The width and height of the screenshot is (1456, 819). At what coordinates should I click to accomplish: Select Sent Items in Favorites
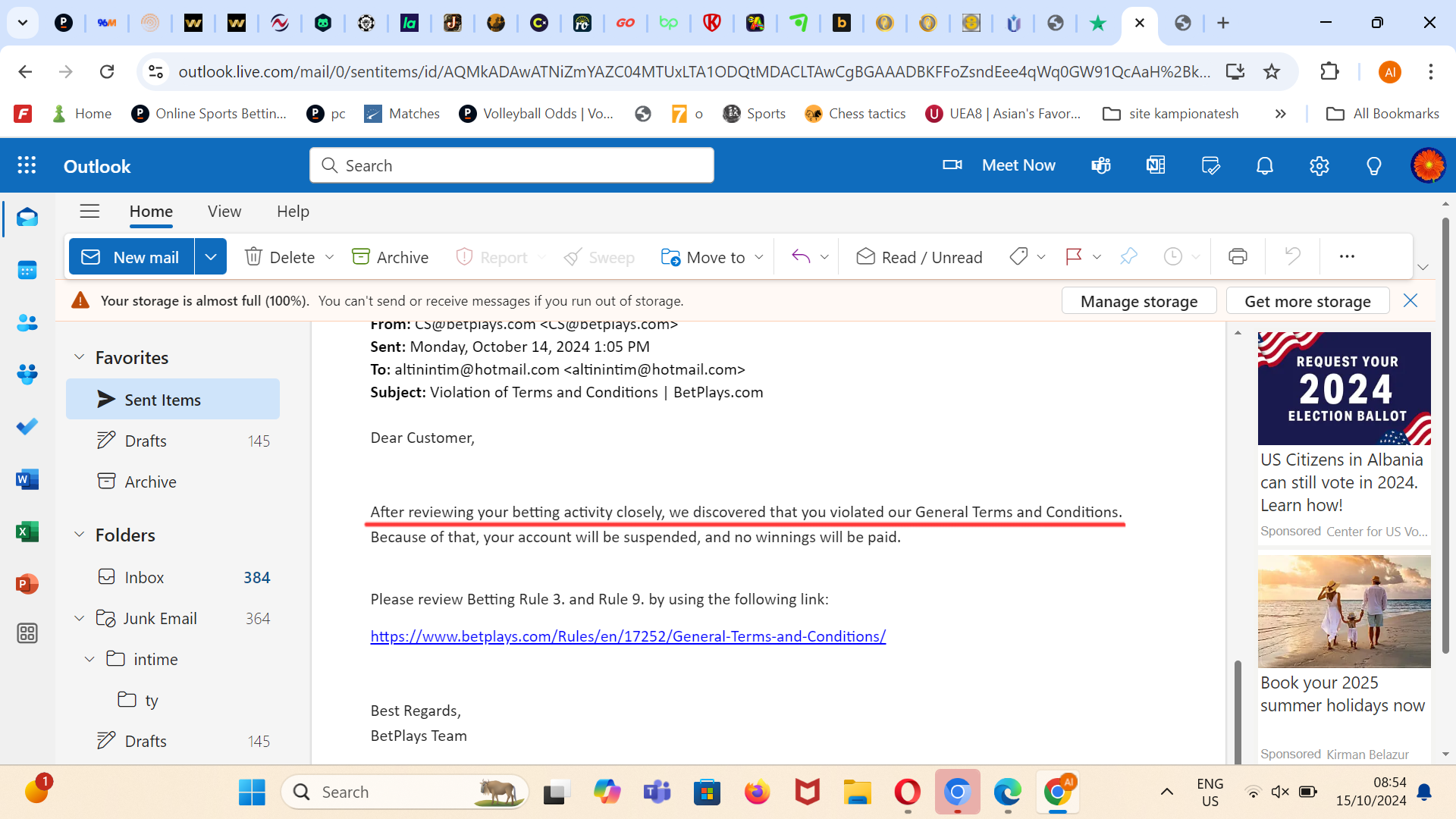(x=173, y=400)
